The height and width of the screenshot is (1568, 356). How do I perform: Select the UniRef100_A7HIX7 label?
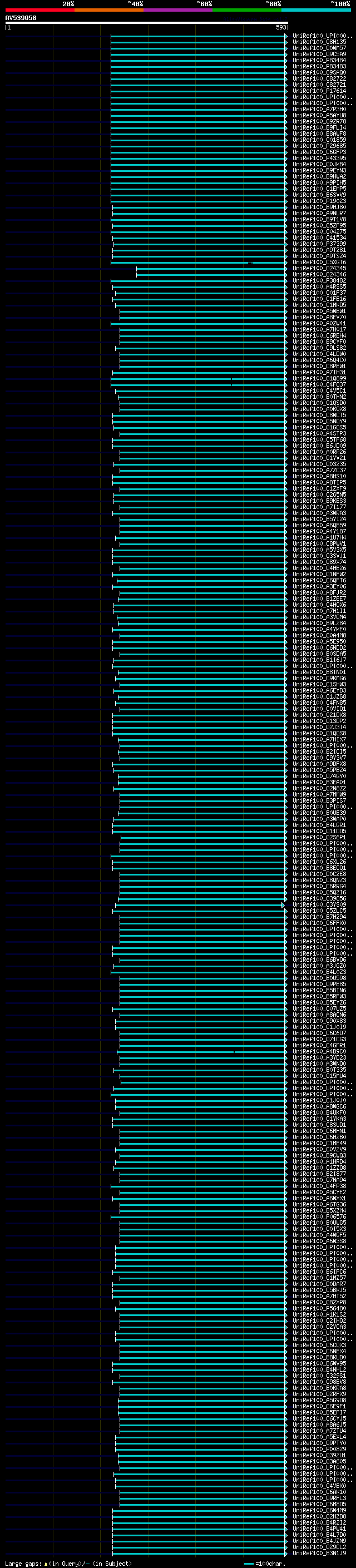pyautogui.click(x=319, y=739)
